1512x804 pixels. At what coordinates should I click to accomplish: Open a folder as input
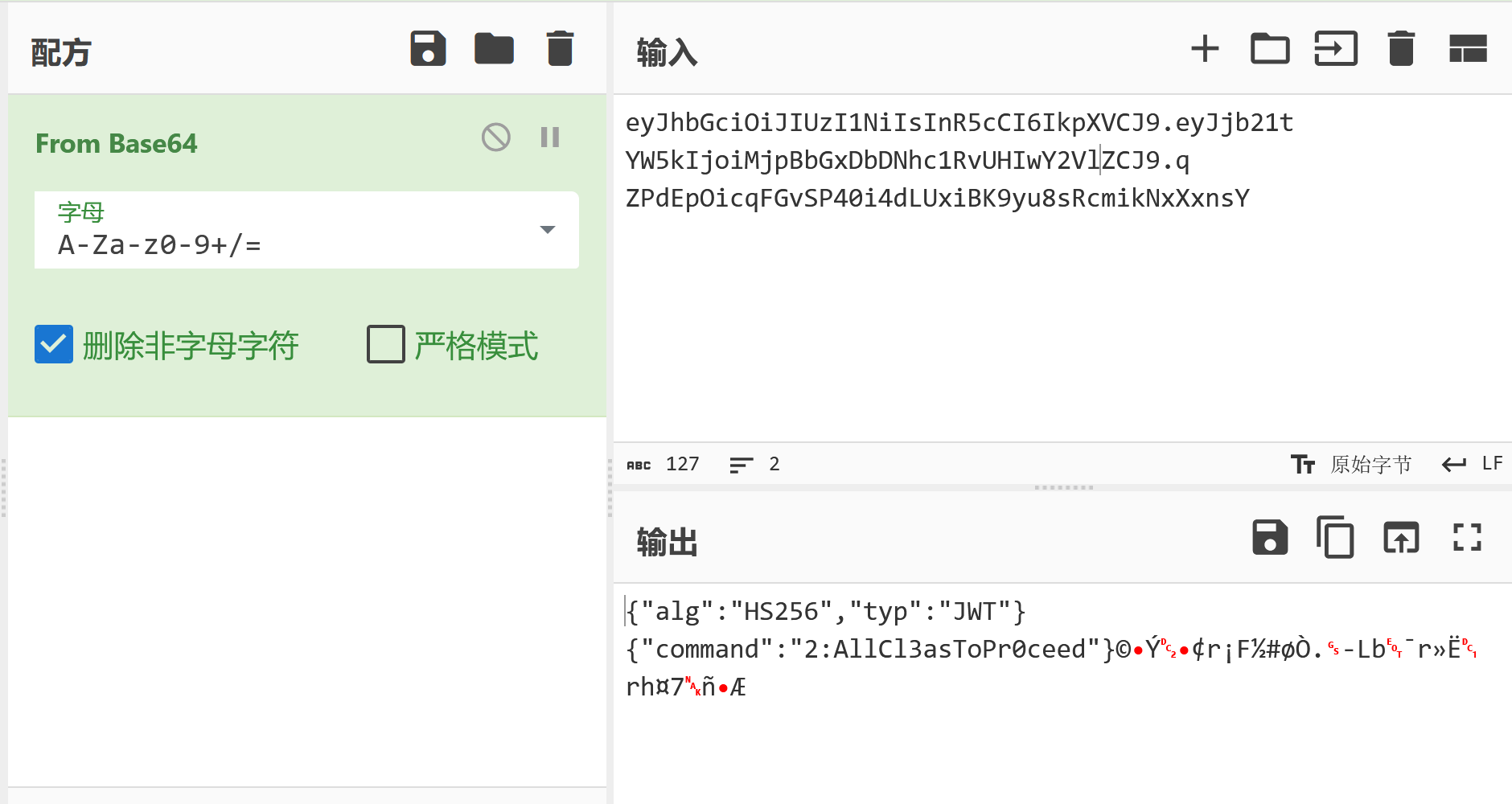pyautogui.click(x=1270, y=49)
